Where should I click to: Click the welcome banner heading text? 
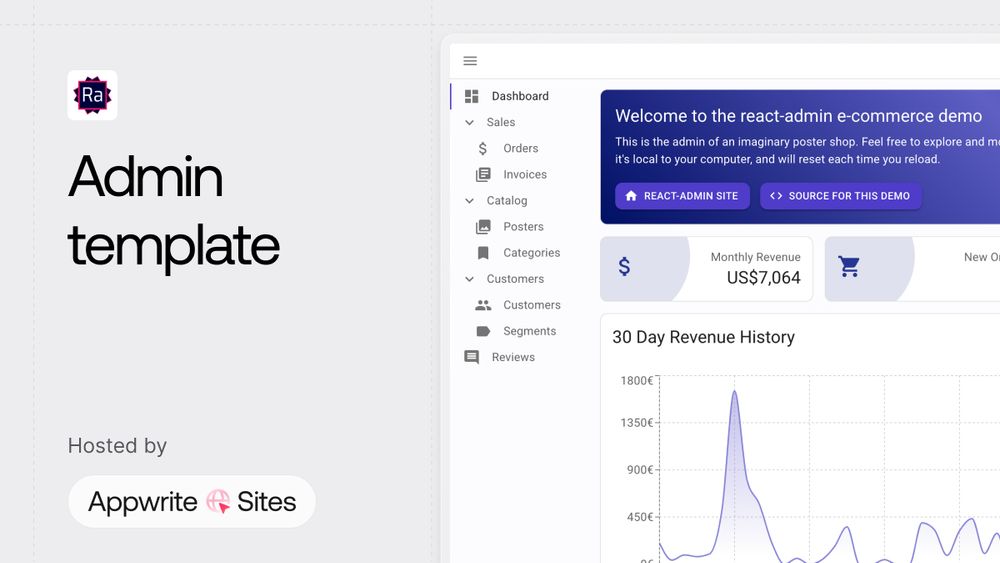tap(798, 116)
